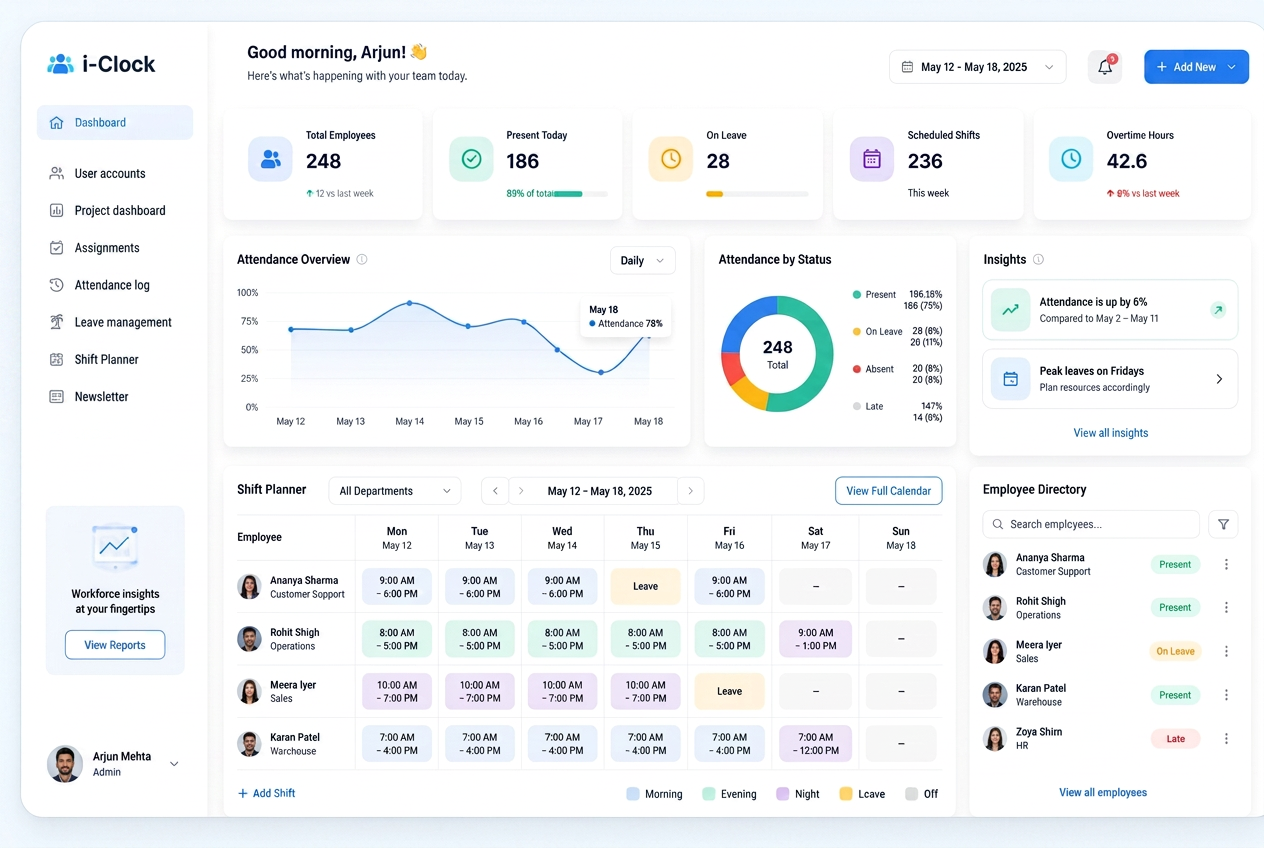
Task: Open the Daily period dropdown
Action: [642, 260]
